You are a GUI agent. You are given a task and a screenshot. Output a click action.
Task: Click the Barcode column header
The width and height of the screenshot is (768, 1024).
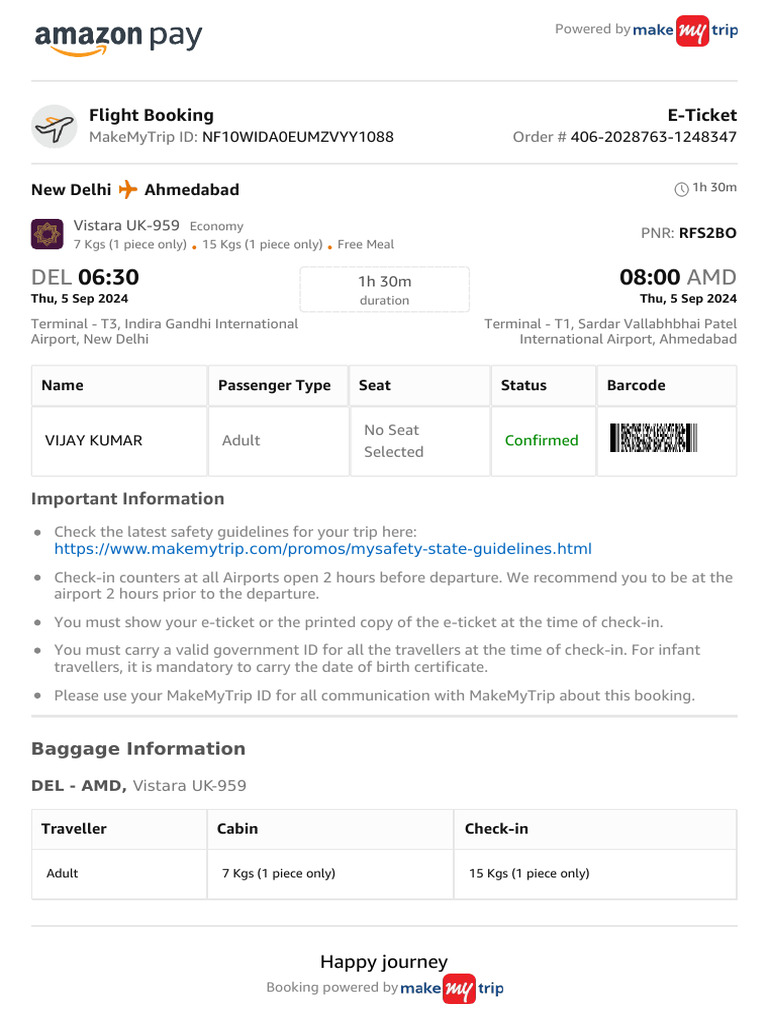click(636, 385)
